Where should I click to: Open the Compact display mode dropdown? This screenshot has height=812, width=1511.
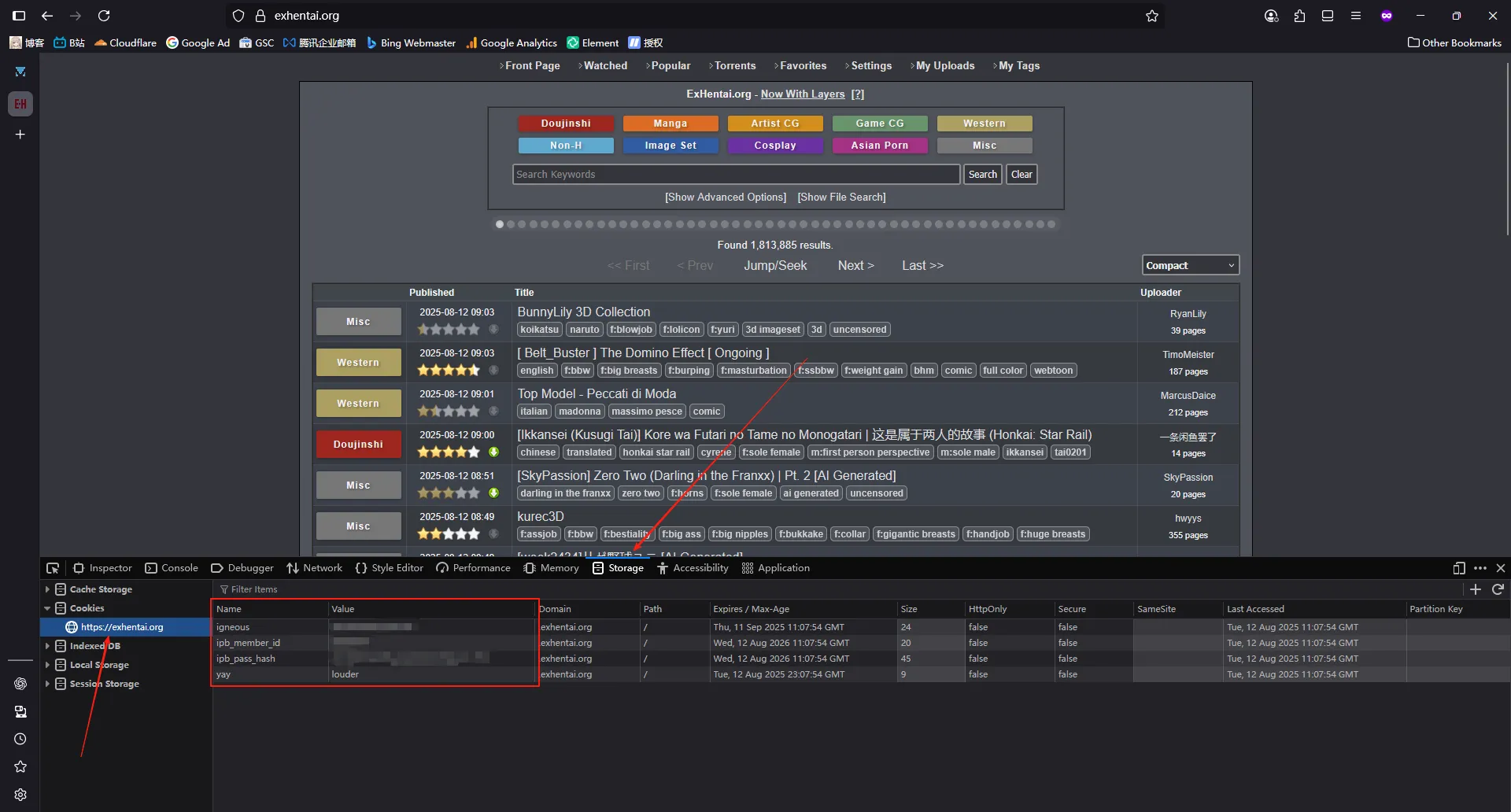[1189, 266]
